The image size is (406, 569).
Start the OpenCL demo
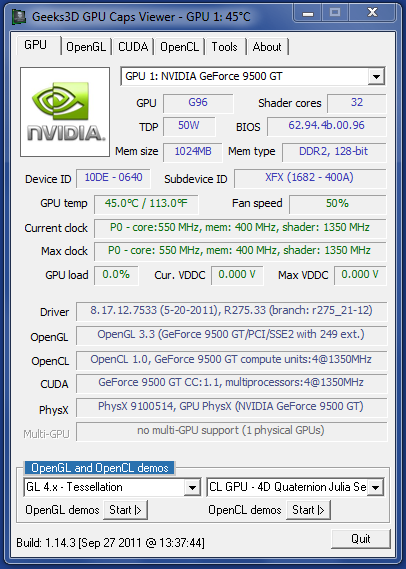pos(308,510)
